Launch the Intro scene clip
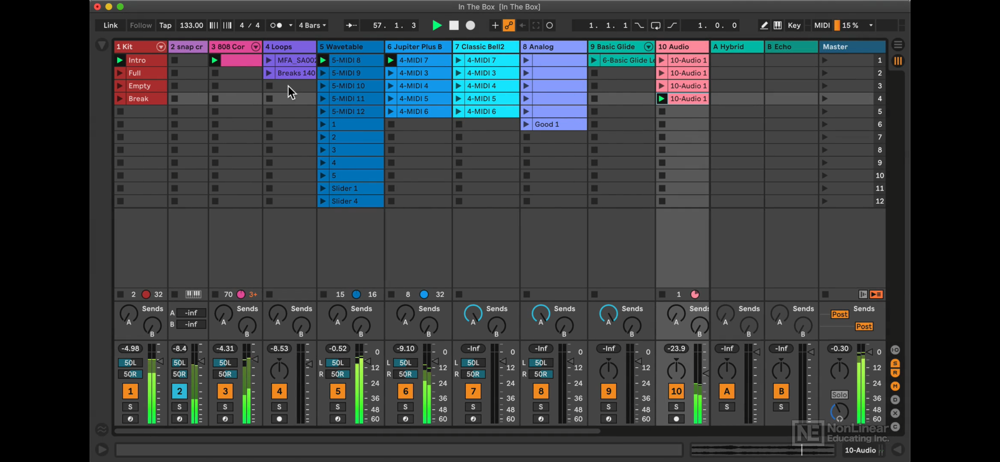Screen dimensions: 1000x462 click(x=121, y=60)
